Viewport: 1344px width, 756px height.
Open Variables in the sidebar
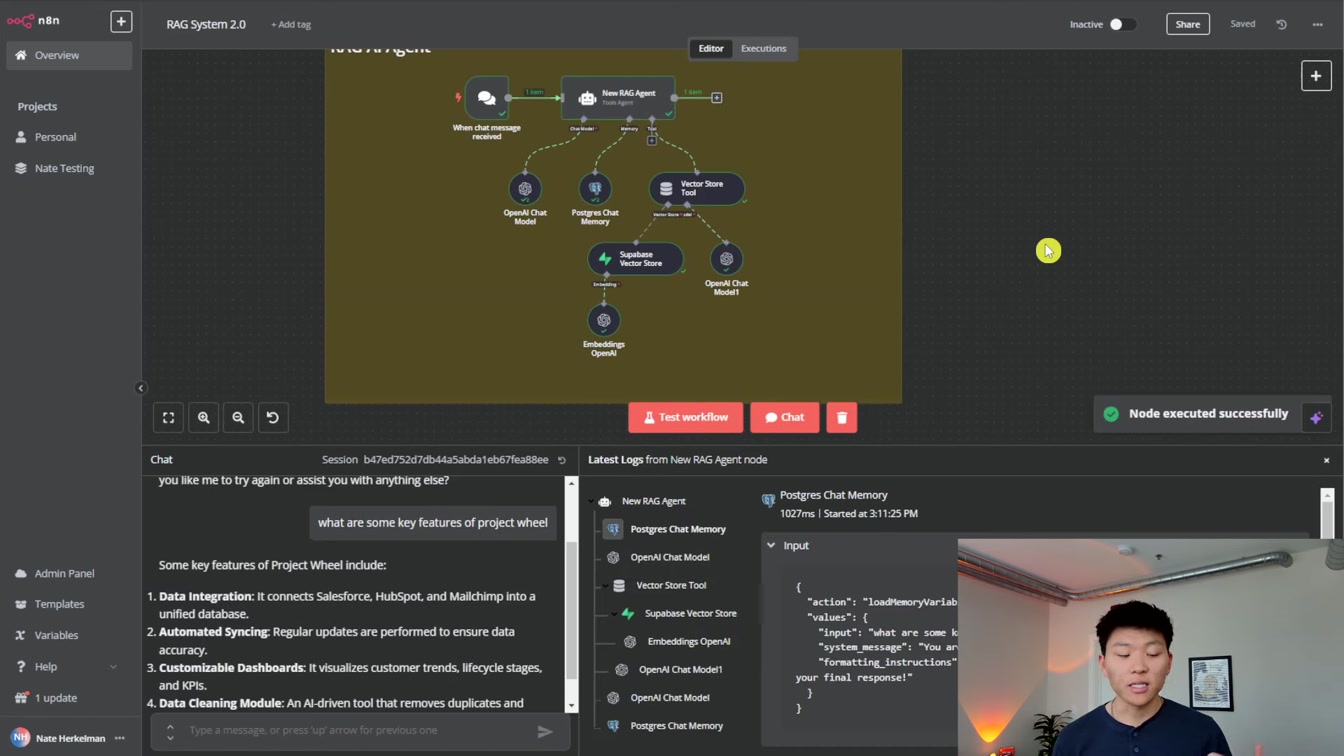pyautogui.click(x=56, y=635)
